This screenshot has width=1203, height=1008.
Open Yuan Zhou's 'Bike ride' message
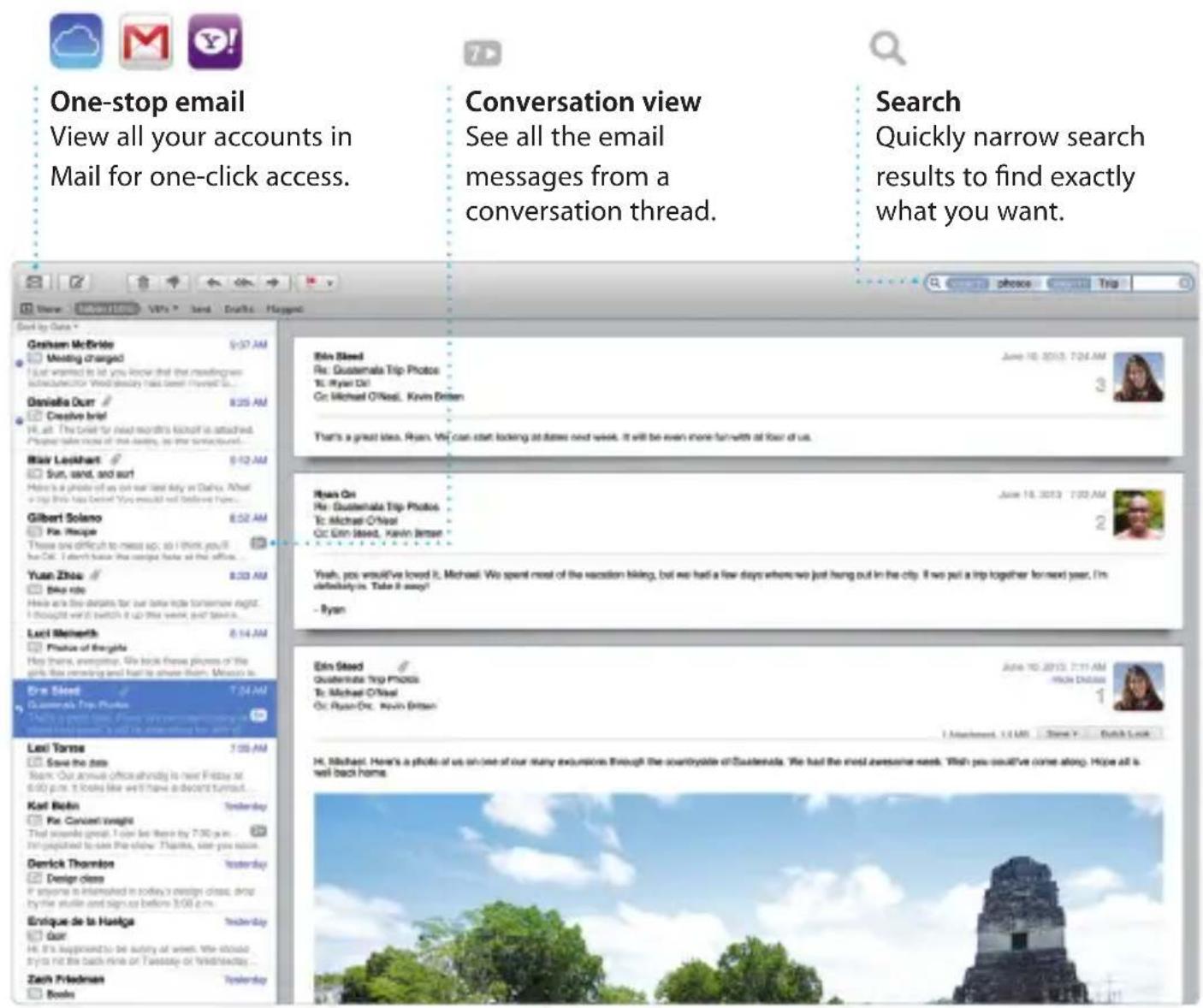(x=144, y=595)
